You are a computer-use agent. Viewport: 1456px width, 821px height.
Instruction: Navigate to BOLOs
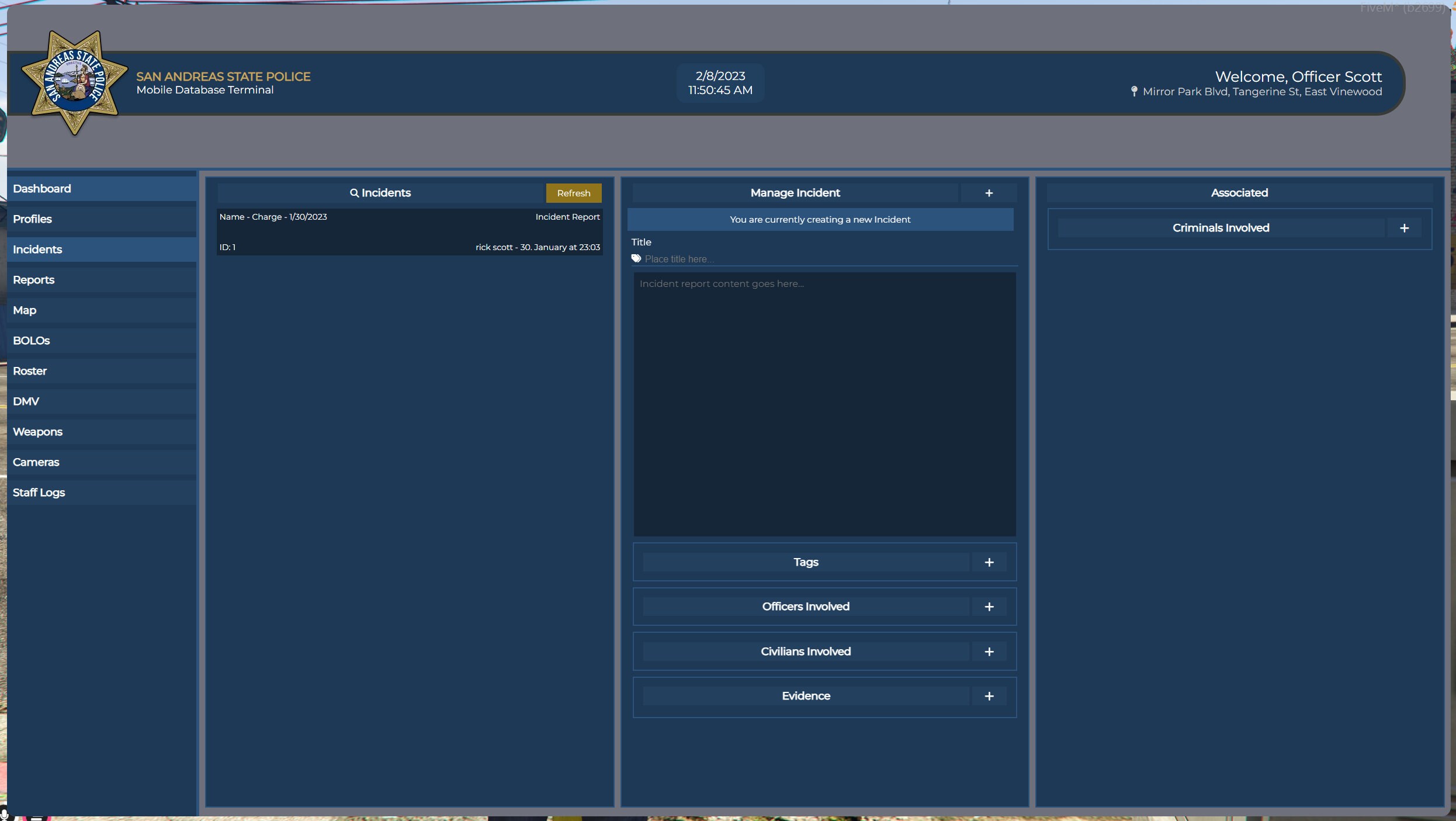coord(102,341)
